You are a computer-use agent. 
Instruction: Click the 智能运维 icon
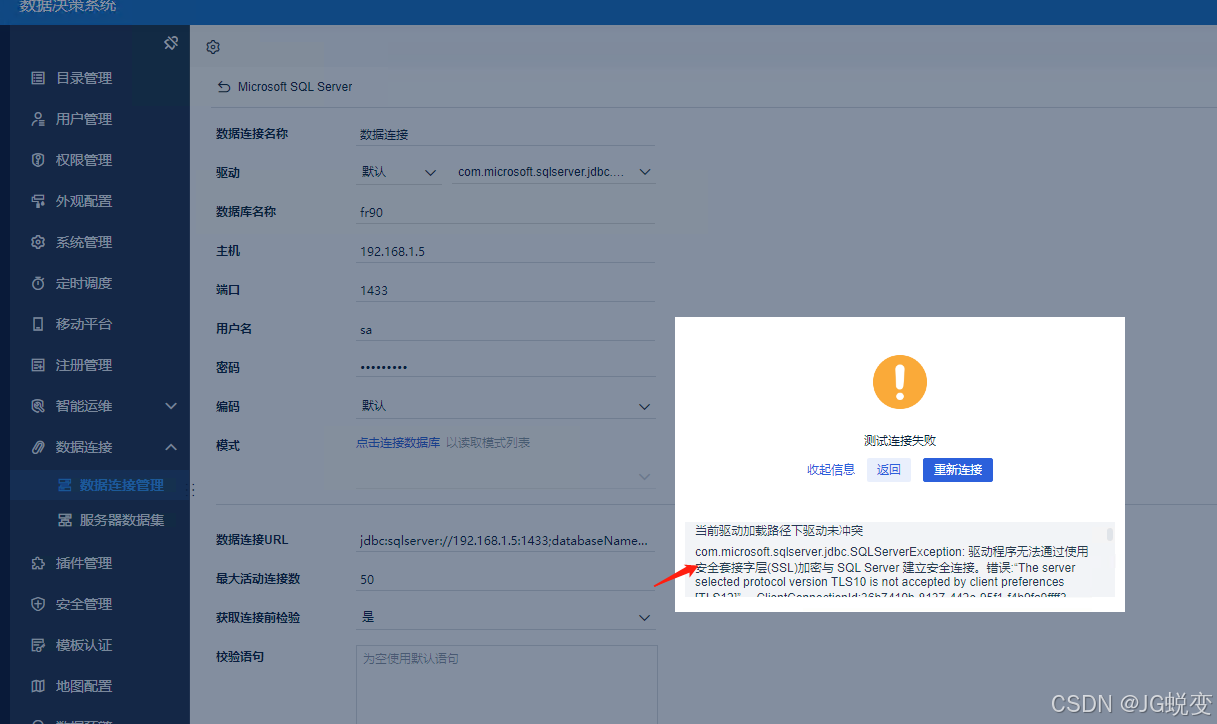pos(38,406)
